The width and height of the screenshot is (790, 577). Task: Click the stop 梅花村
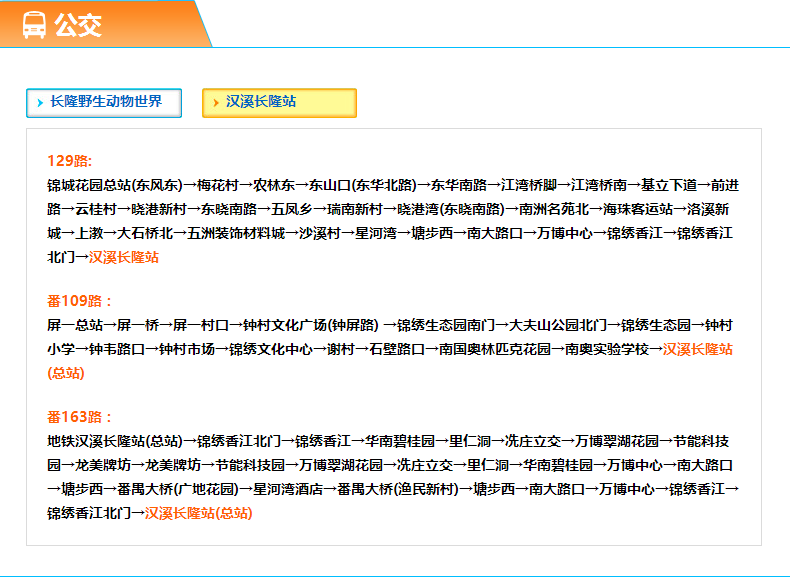tap(218, 185)
